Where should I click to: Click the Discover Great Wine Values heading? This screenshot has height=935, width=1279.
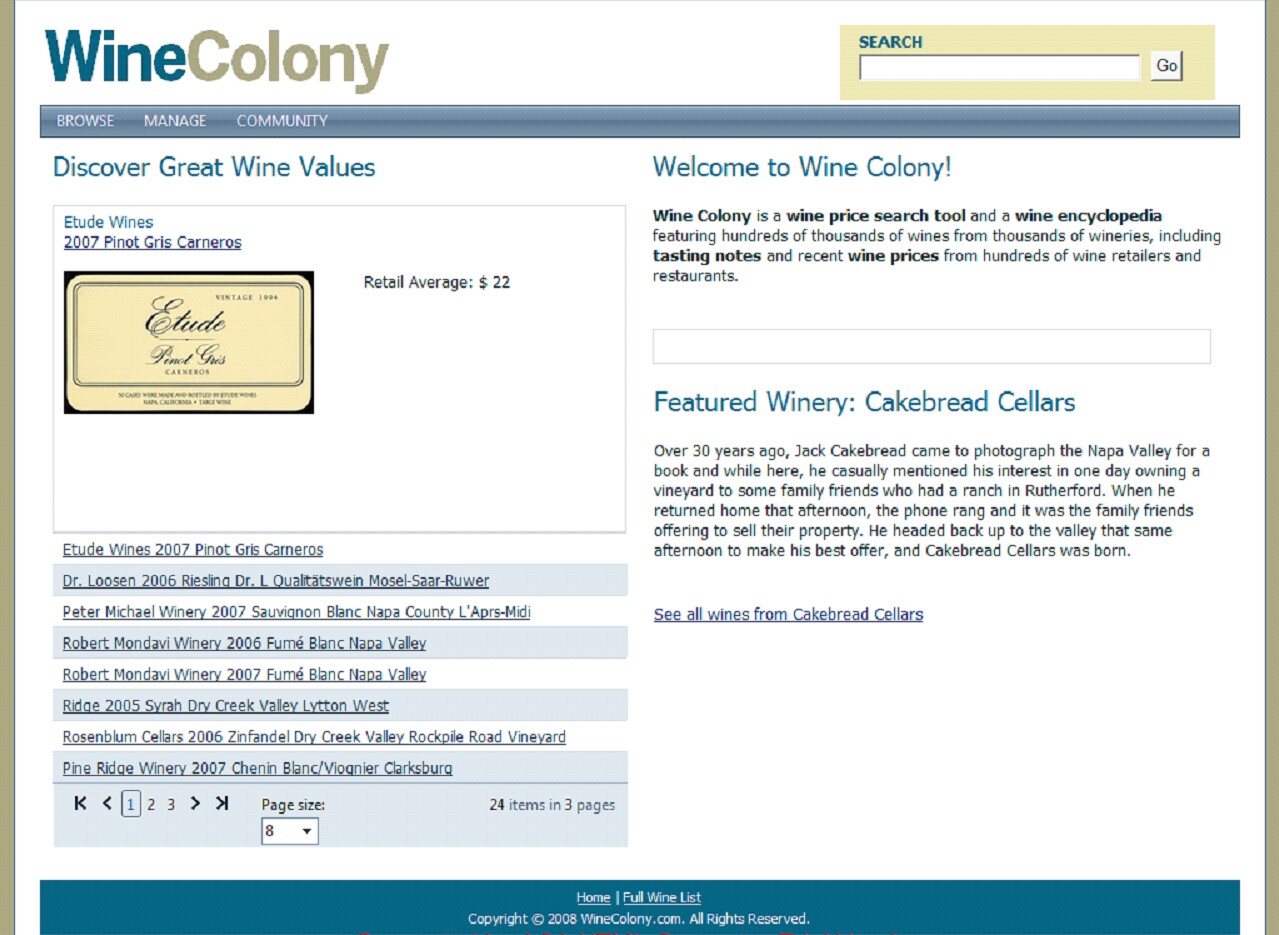(214, 167)
